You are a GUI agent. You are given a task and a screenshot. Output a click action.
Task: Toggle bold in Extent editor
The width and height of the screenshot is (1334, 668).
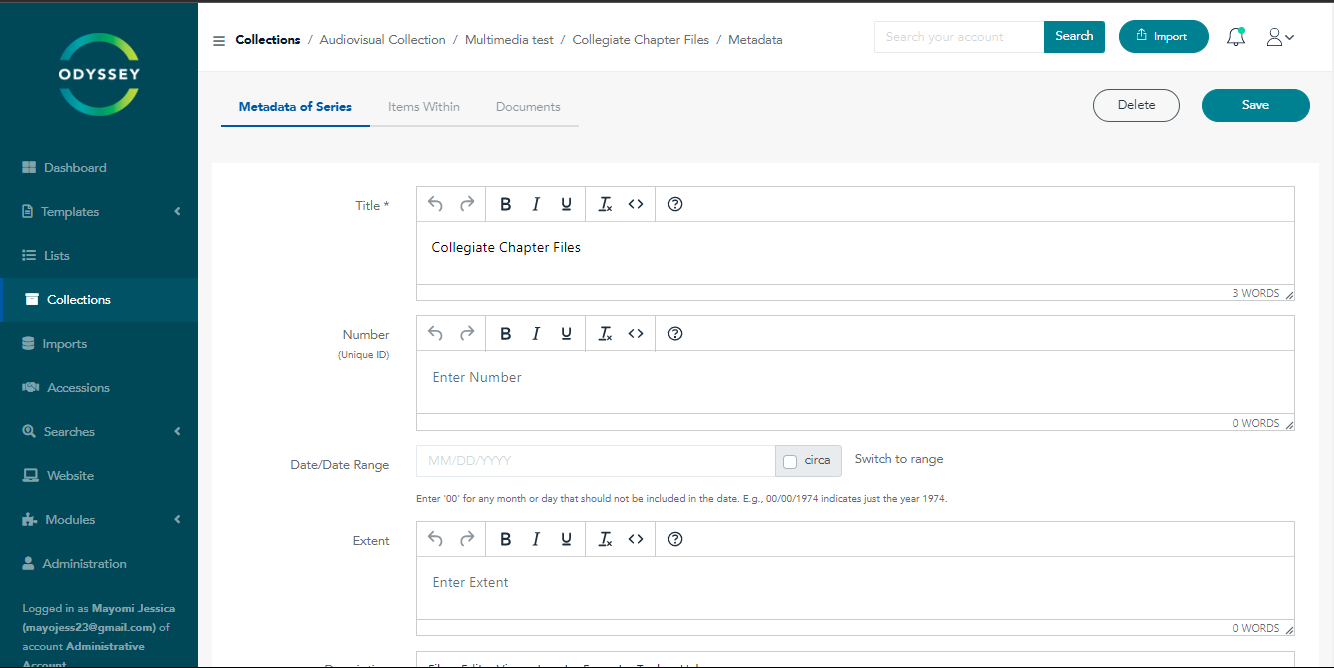(x=505, y=539)
